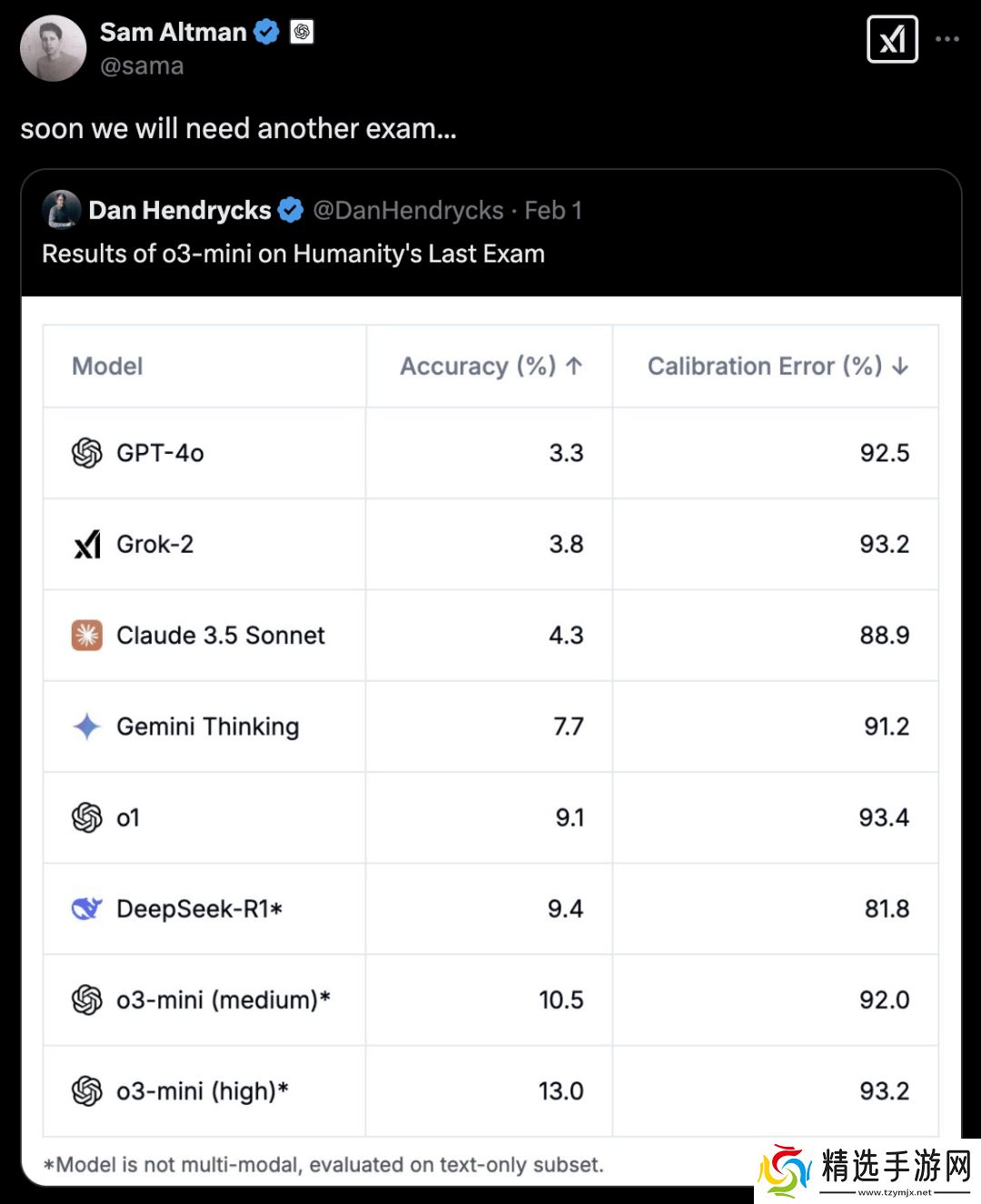The image size is (981, 1204).
Task: Open Dan Hendrycks' avatar in quoted post
Action: coord(62,210)
